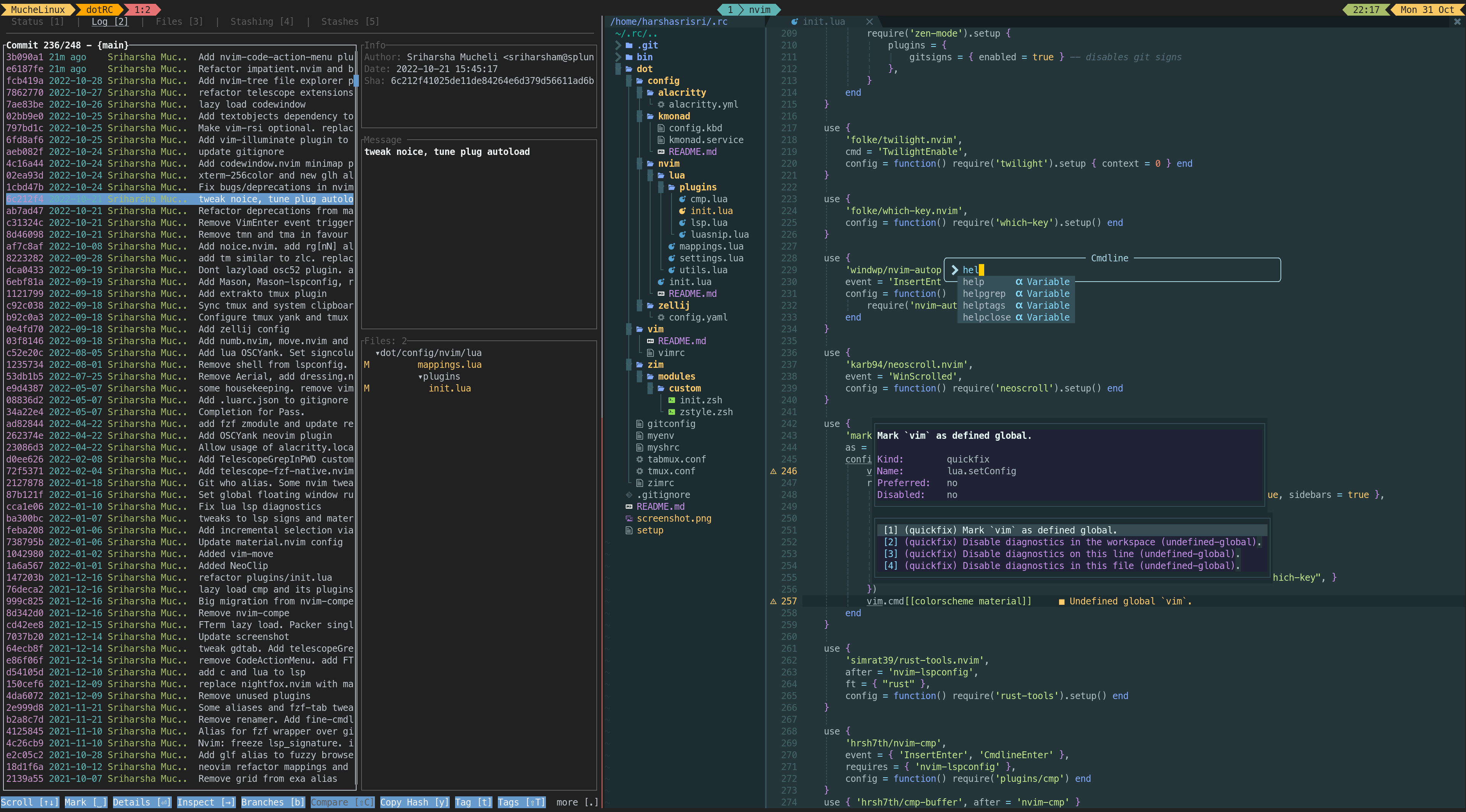Switch to the Stashes [5] tab
Viewport: 1466px width, 812px height.
tap(350, 22)
